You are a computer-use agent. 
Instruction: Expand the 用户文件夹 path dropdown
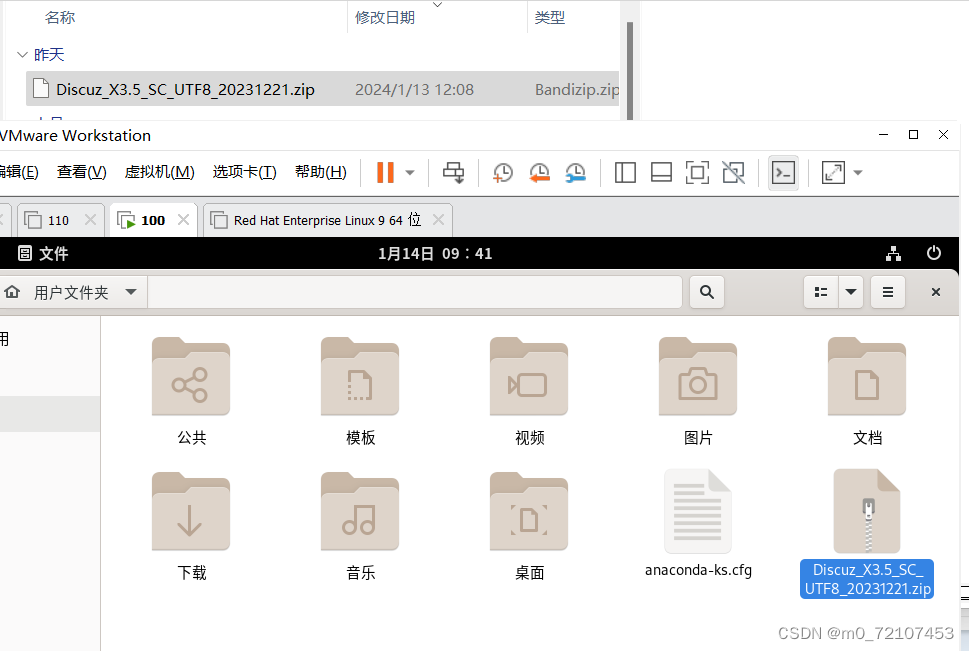tap(131, 292)
